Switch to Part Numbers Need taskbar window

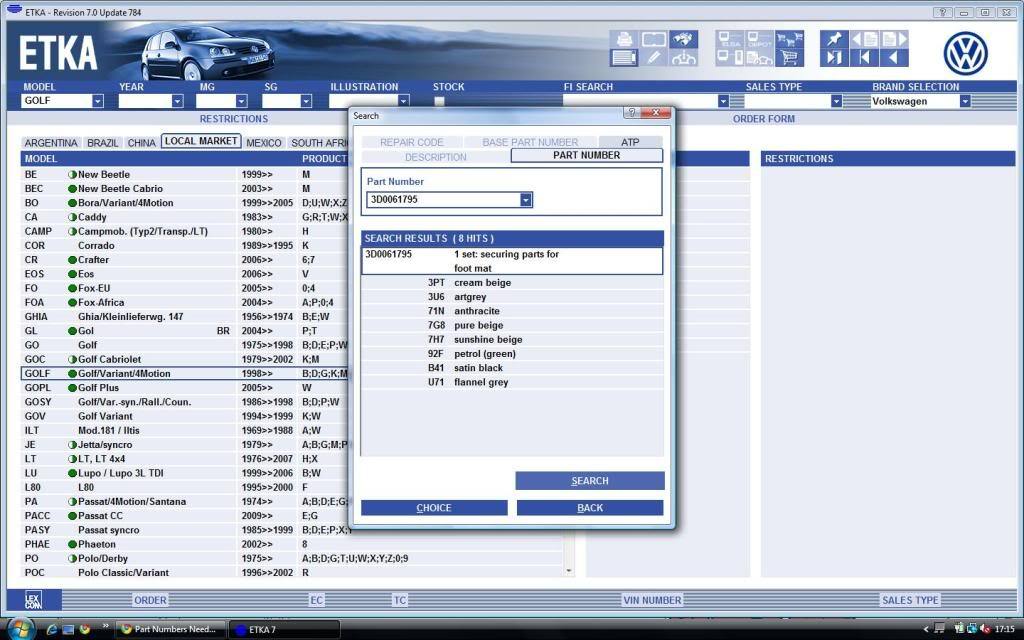pos(171,630)
